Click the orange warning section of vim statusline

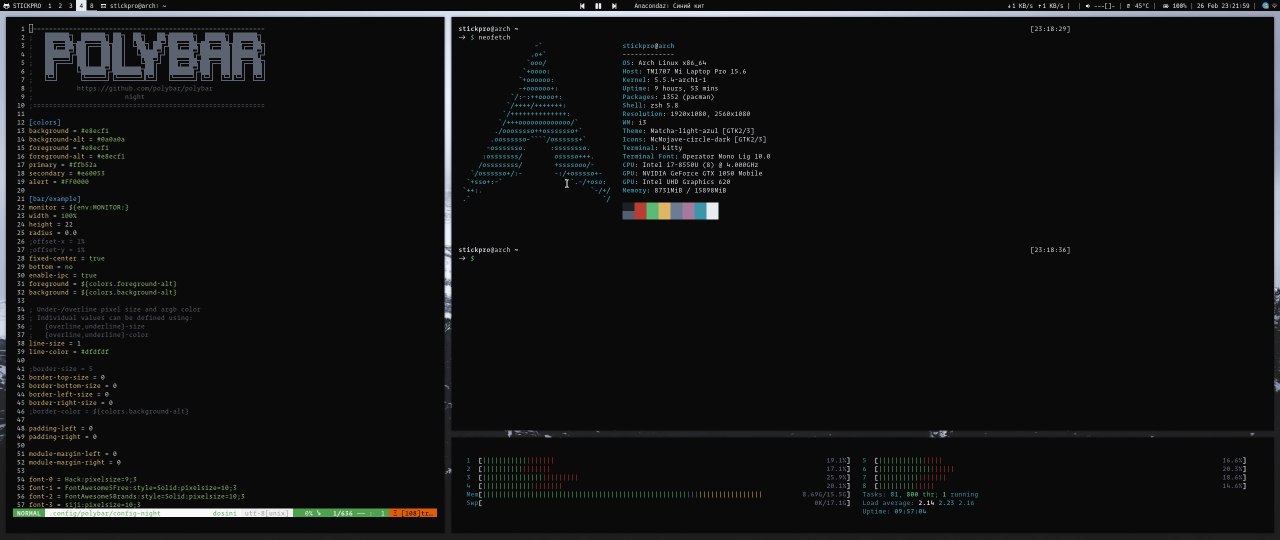tap(413, 513)
